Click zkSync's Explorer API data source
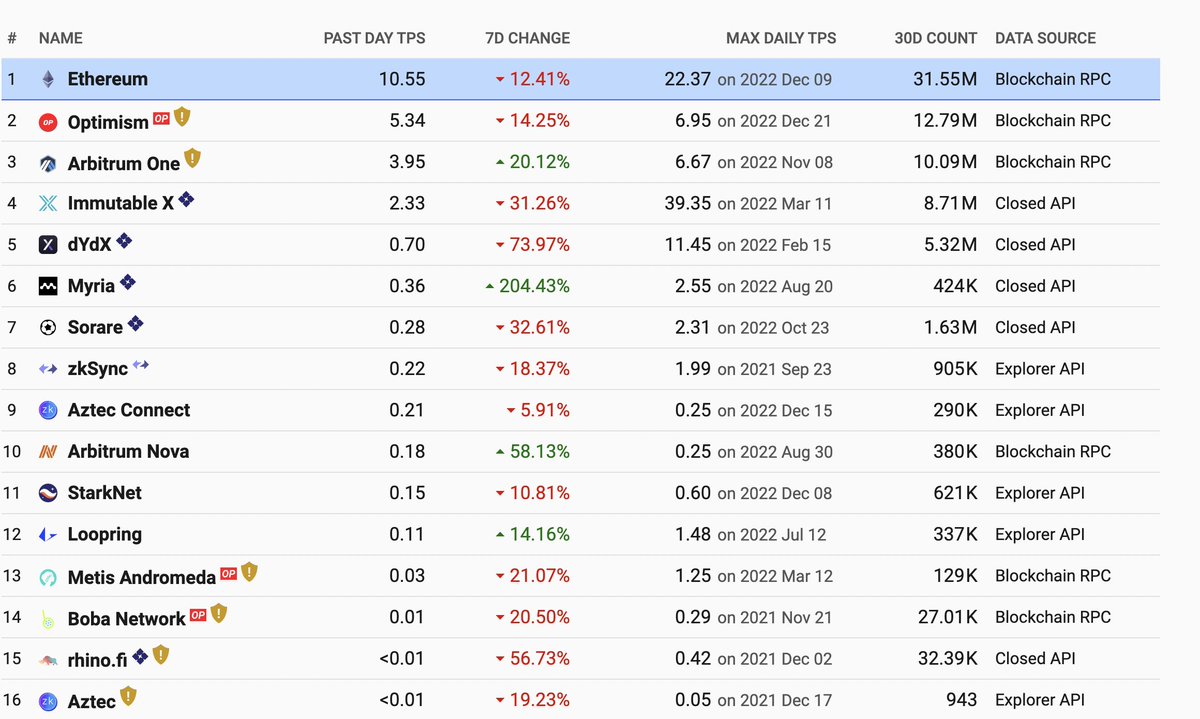This screenshot has width=1200, height=719. pyautogui.click(x=1040, y=369)
